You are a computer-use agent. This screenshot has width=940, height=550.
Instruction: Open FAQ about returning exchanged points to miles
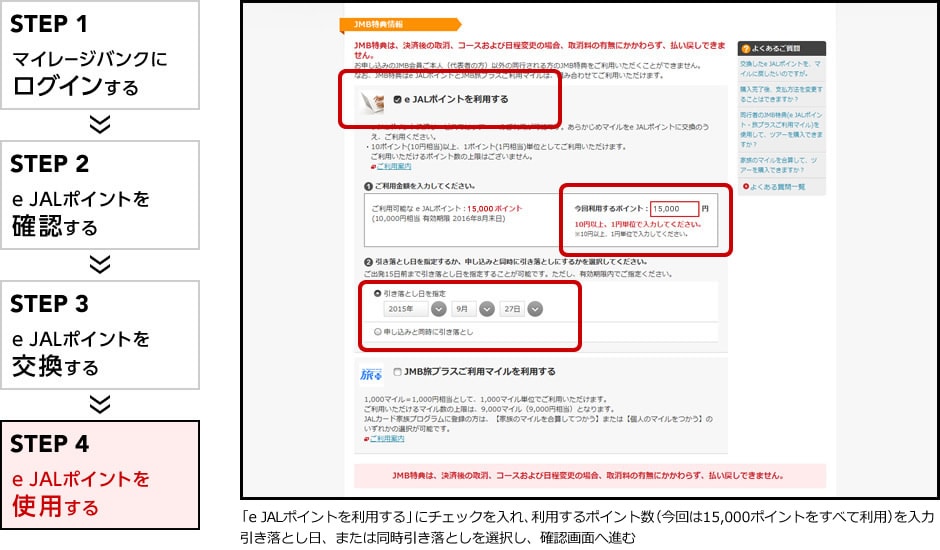tap(781, 69)
